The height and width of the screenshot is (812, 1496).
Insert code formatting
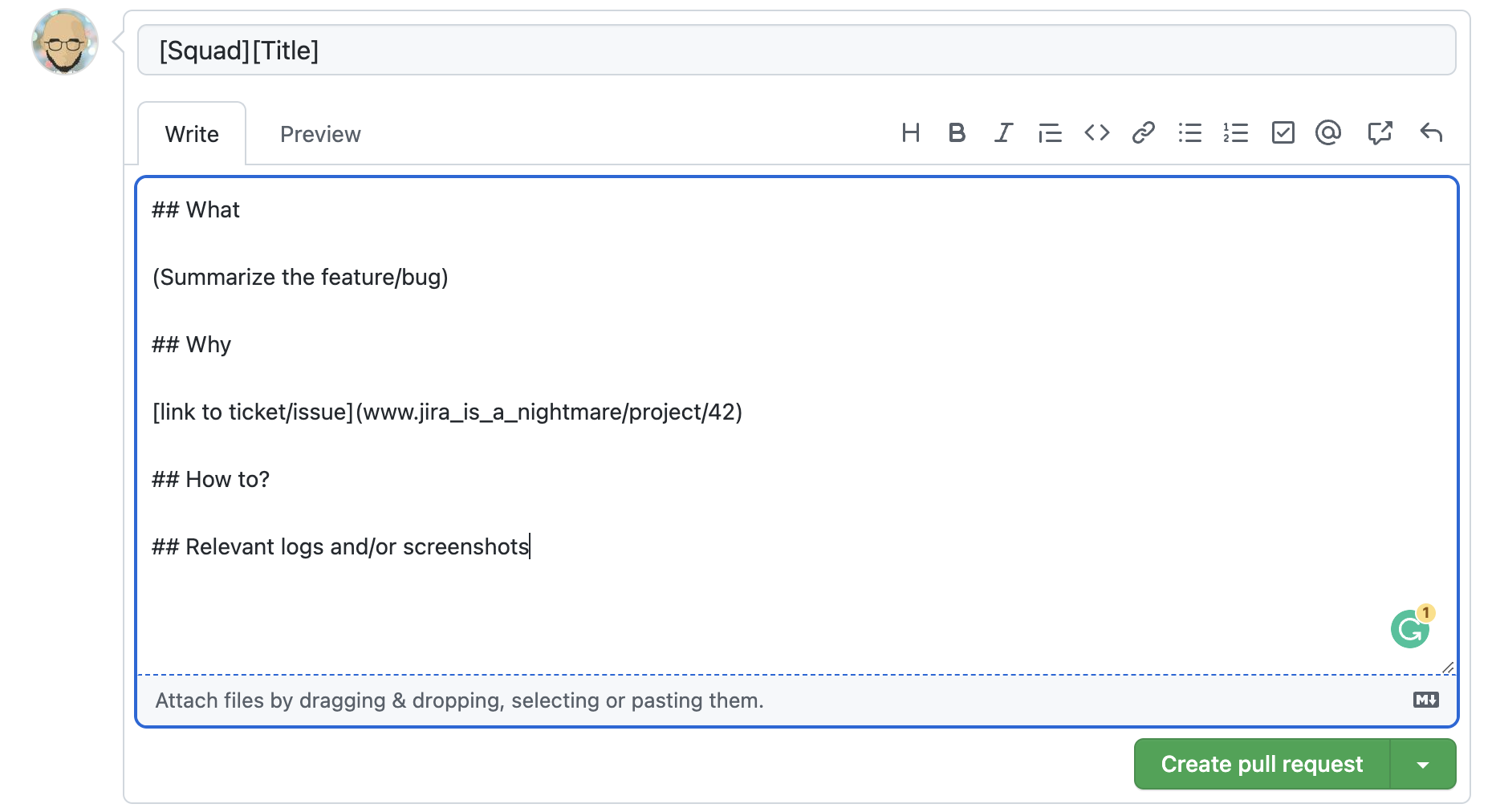click(1096, 132)
